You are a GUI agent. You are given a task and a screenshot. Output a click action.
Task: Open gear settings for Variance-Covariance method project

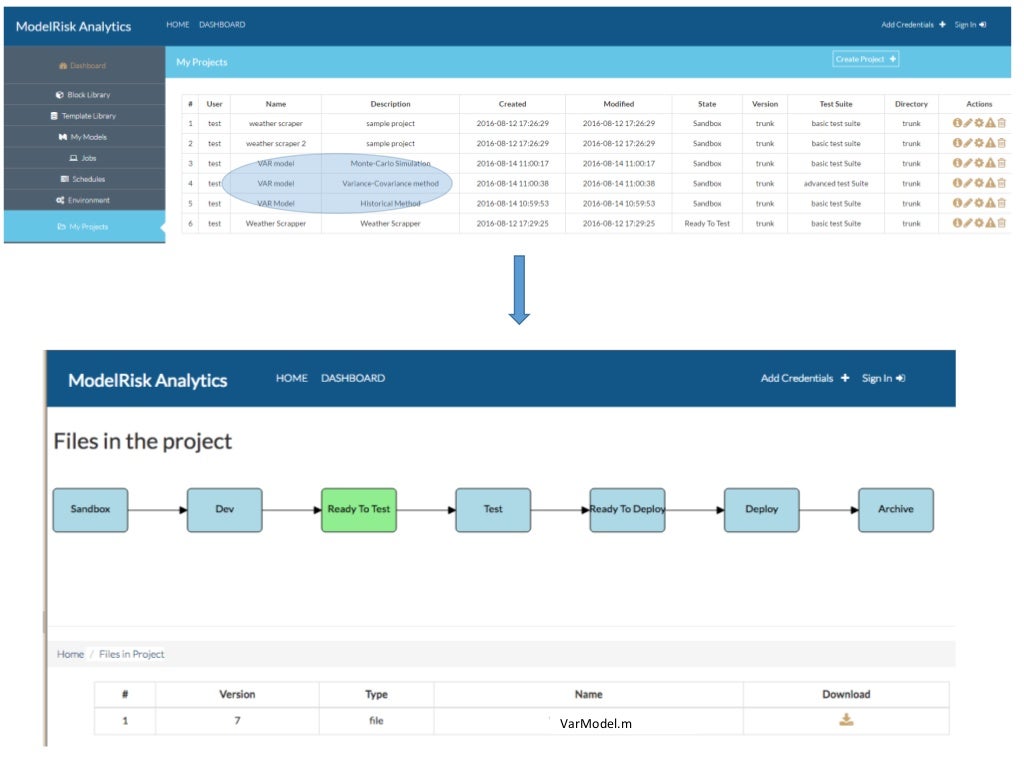tap(979, 184)
